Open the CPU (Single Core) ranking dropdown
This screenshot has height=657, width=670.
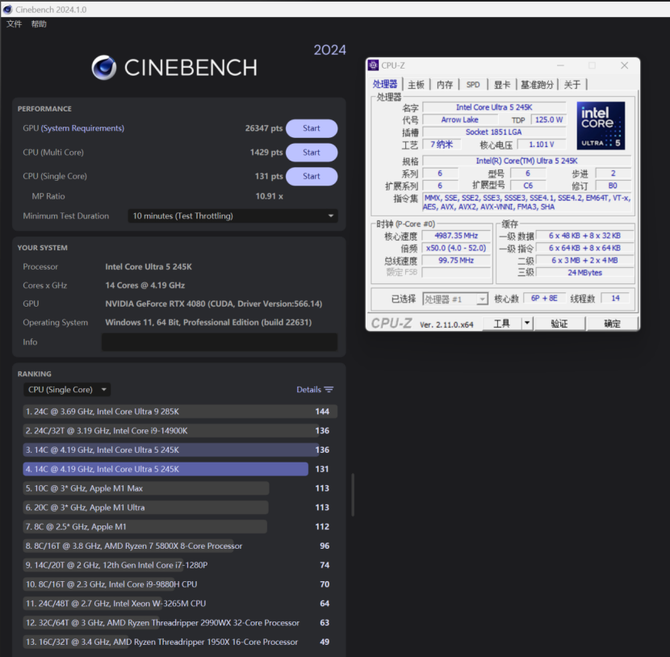tap(67, 390)
